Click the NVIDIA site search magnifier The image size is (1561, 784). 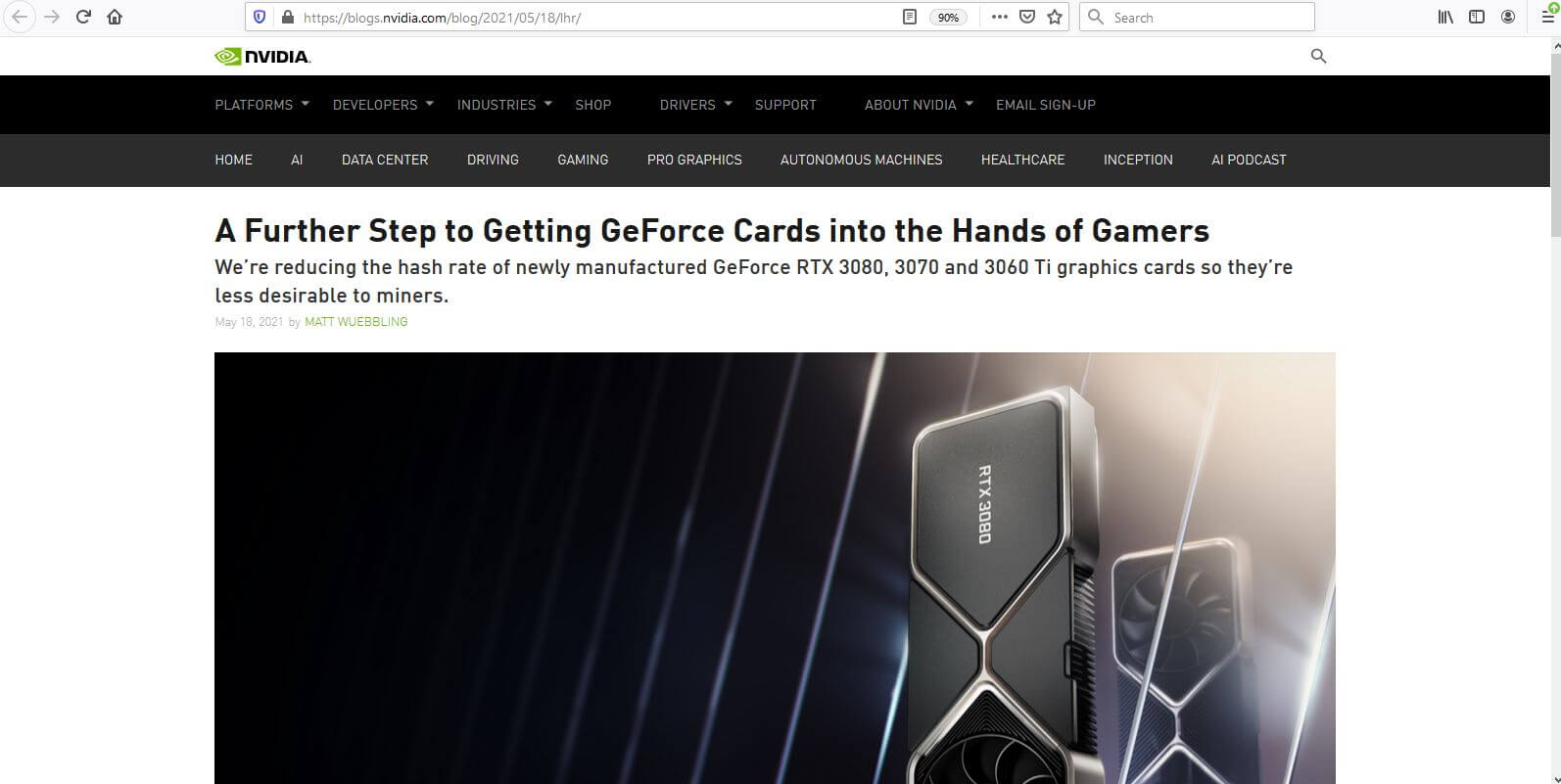1318,56
